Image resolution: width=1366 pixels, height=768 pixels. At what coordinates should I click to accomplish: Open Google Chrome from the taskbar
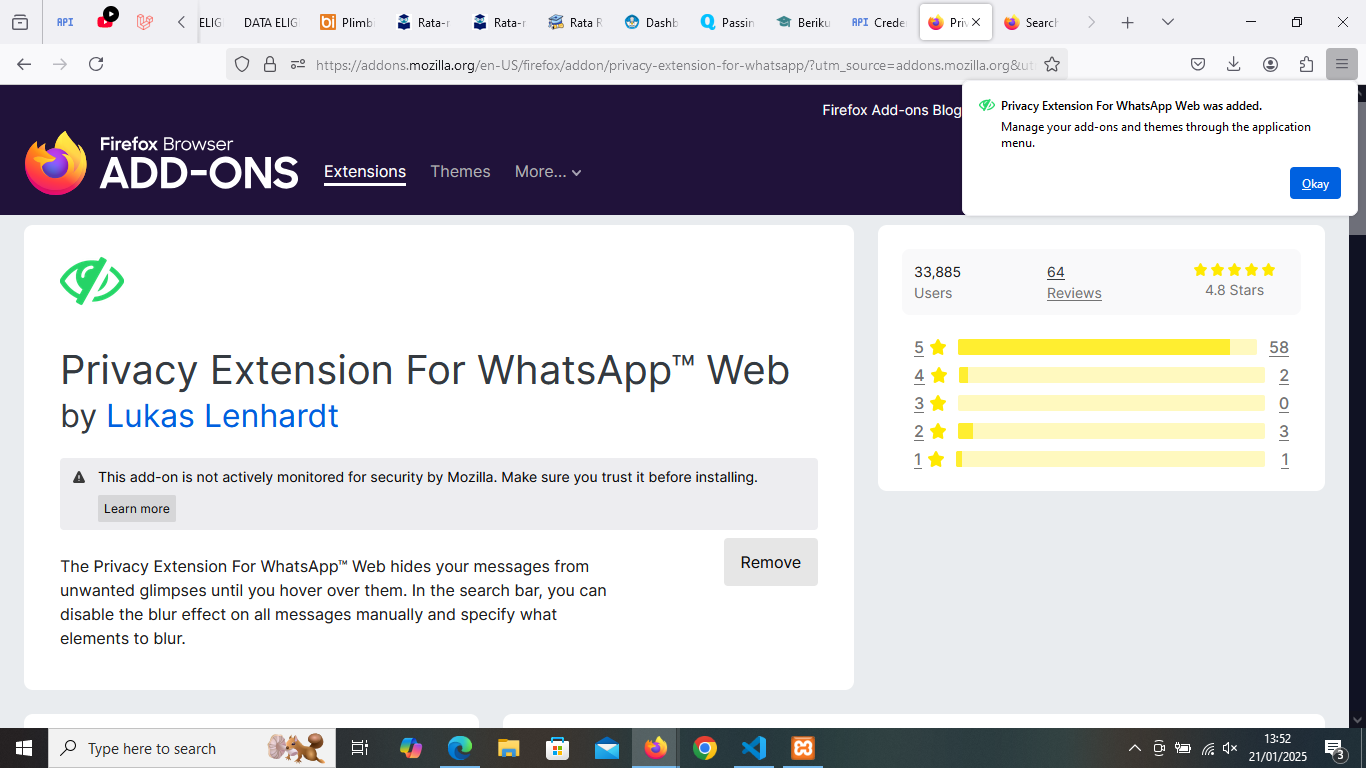click(x=705, y=748)
